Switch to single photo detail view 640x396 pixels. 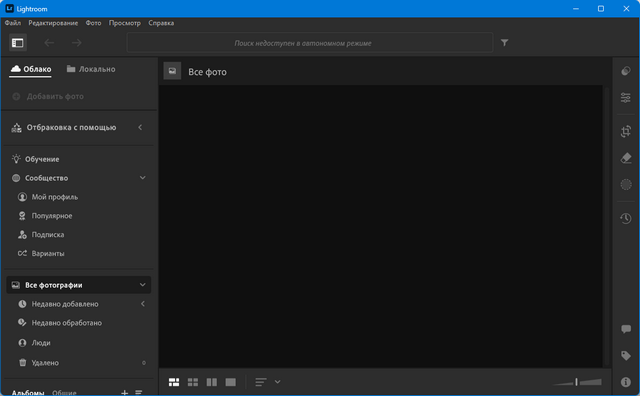click(x=231, y=382)
